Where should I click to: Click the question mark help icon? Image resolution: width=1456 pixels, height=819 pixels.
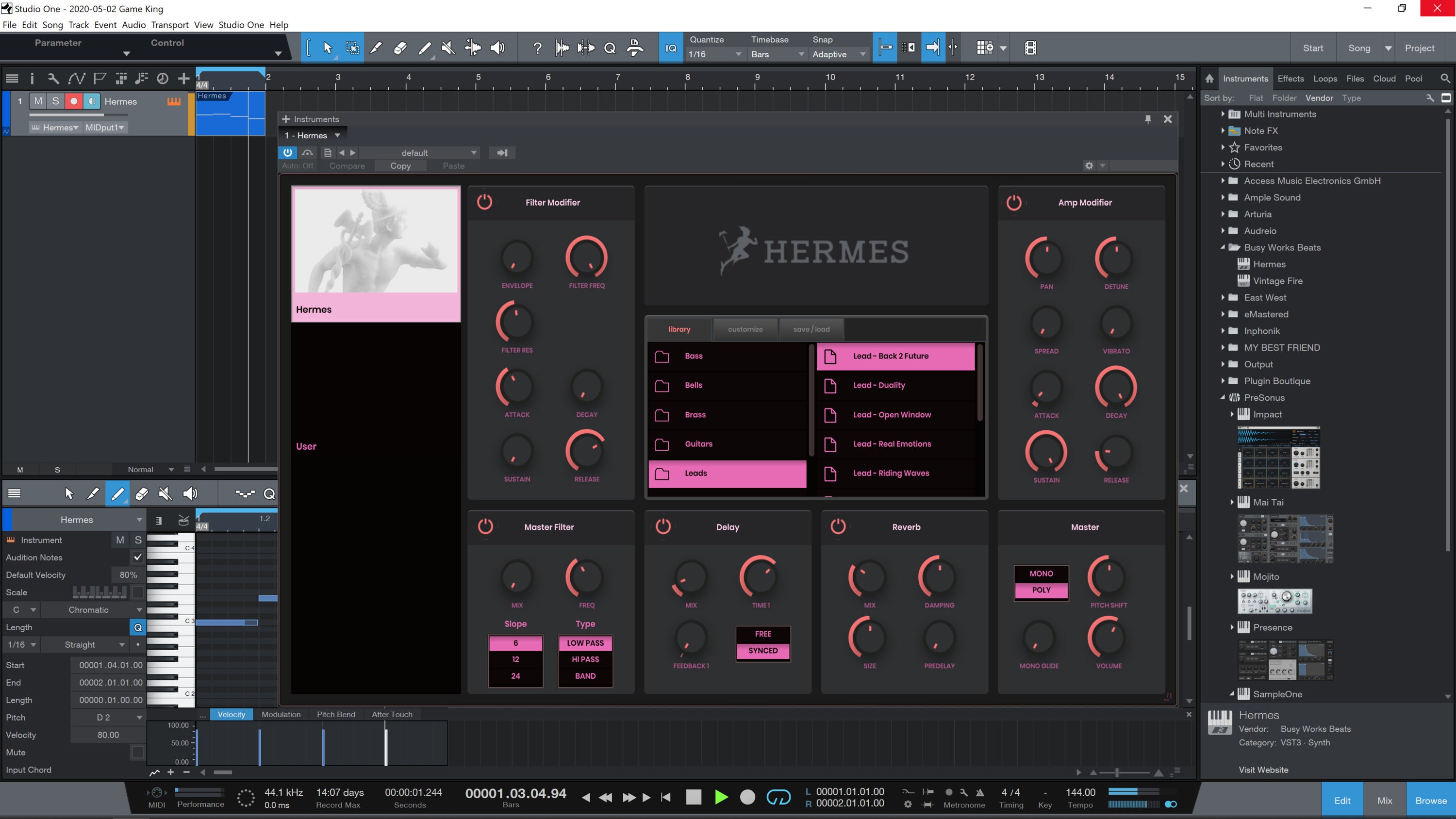pos(538,48)
